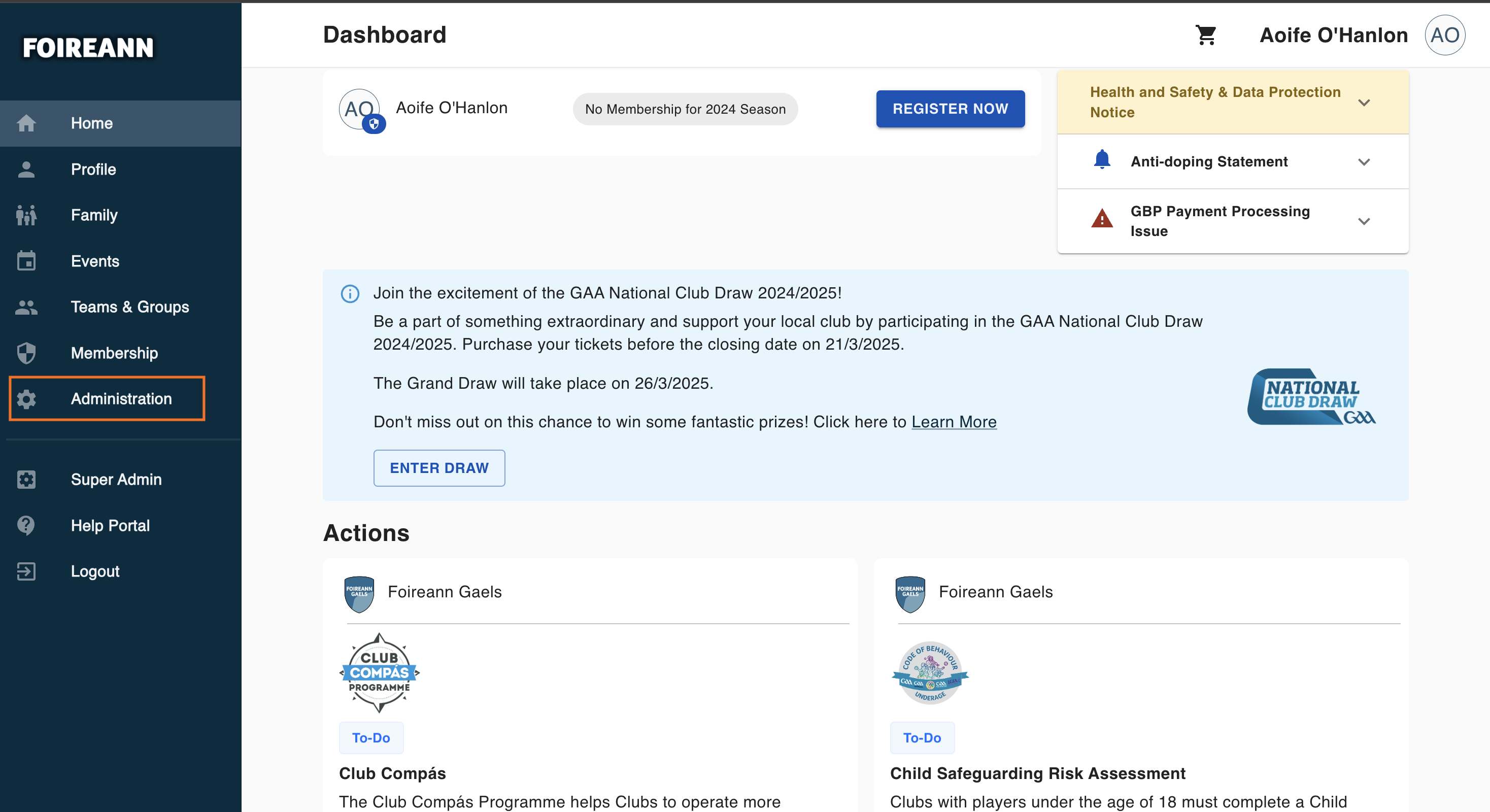This screenshot has height=812, width=1490.
Task: Follow the Learn More link
Action: (x=954, y=422)
